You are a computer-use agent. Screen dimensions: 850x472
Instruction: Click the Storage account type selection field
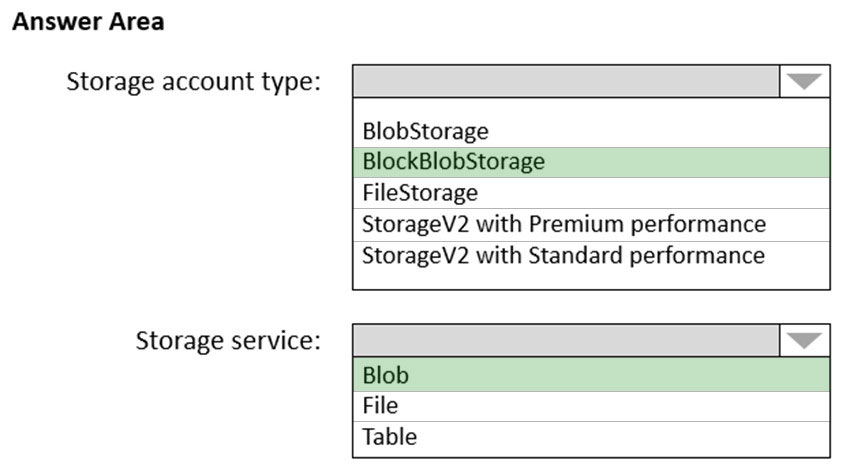click(x=566, y=81)
